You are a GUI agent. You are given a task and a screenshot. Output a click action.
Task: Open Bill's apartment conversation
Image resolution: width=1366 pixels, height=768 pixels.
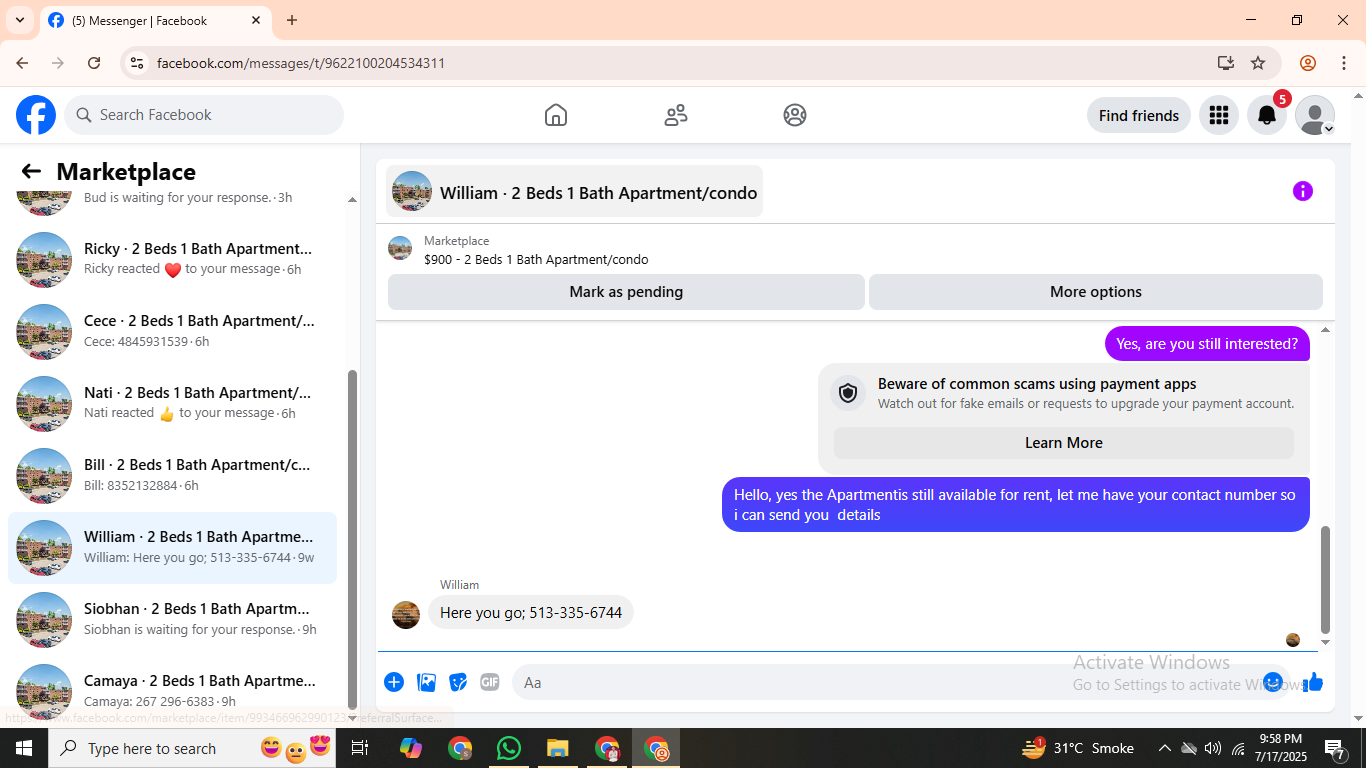tap(172, 475)
